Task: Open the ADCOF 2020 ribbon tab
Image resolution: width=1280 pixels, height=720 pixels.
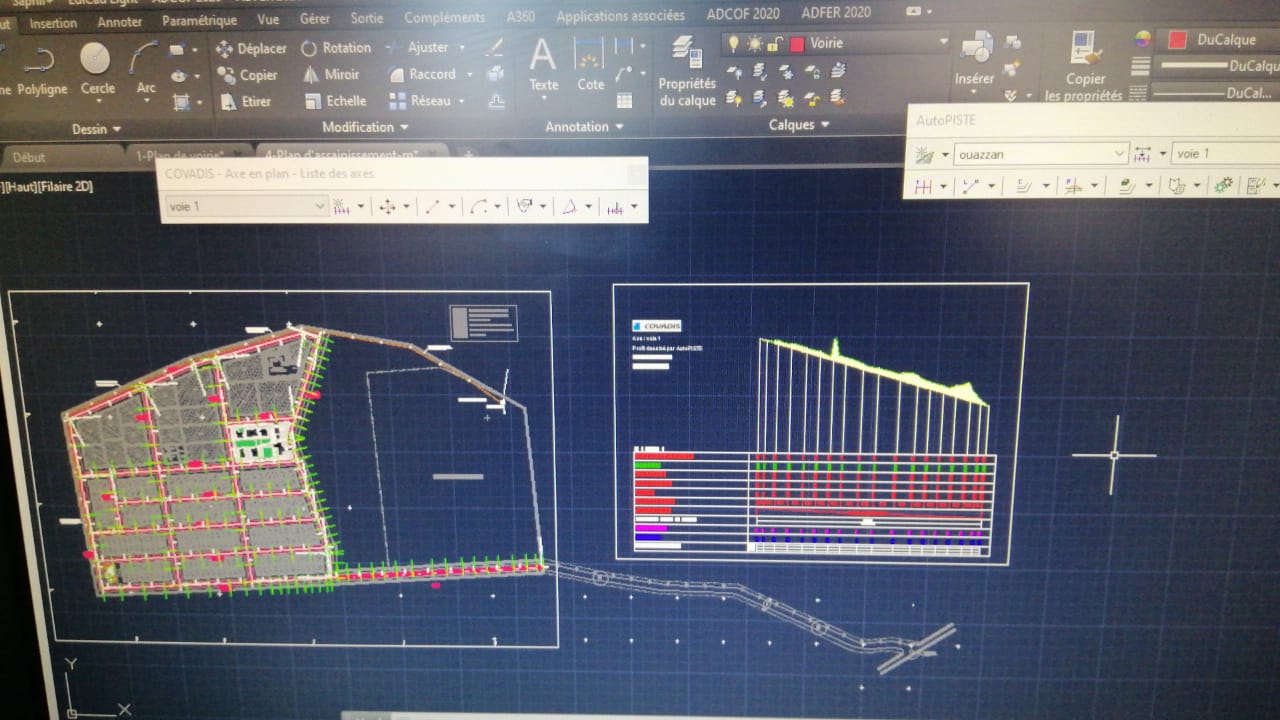Action: (744, 14)
